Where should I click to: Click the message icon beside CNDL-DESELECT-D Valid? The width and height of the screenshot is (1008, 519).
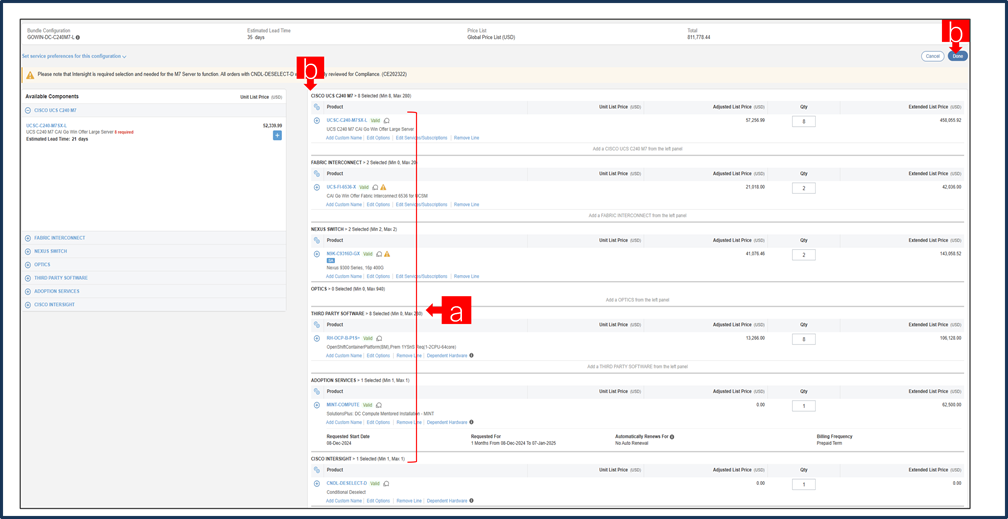point(386,484)
